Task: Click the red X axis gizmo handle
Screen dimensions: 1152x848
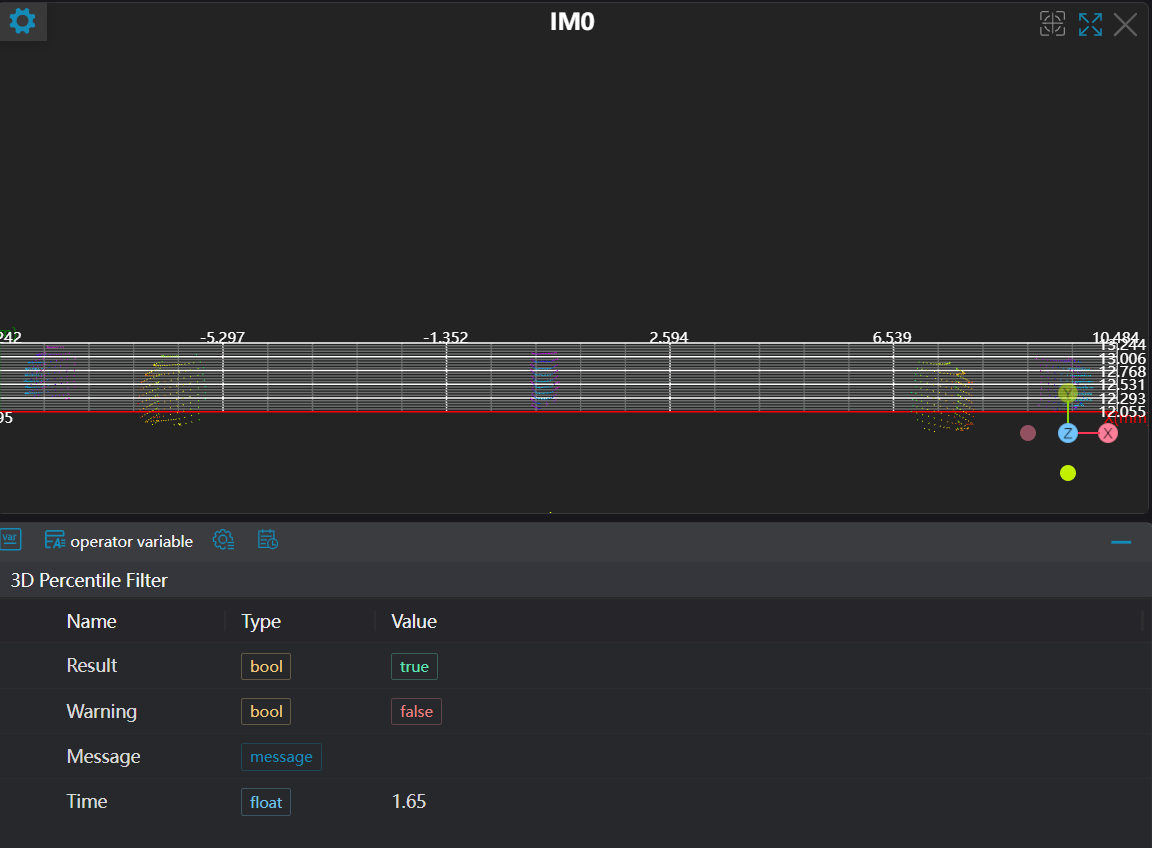Action: click(1108, 433)
